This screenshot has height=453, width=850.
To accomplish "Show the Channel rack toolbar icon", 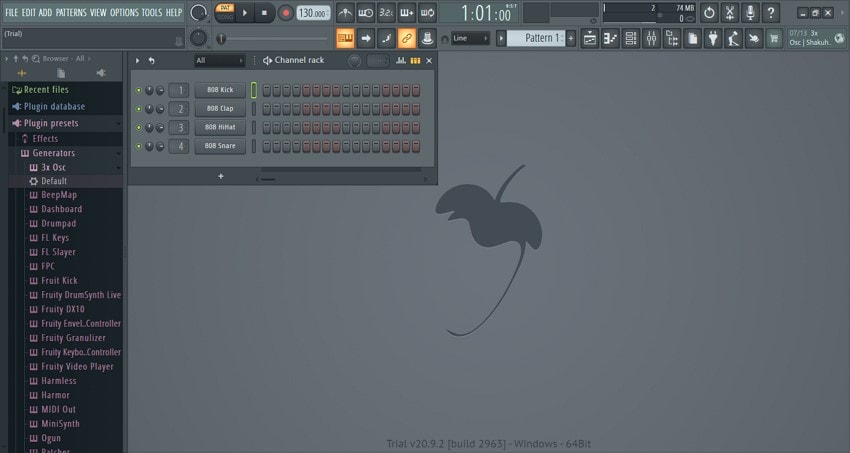I will (631, 38).
